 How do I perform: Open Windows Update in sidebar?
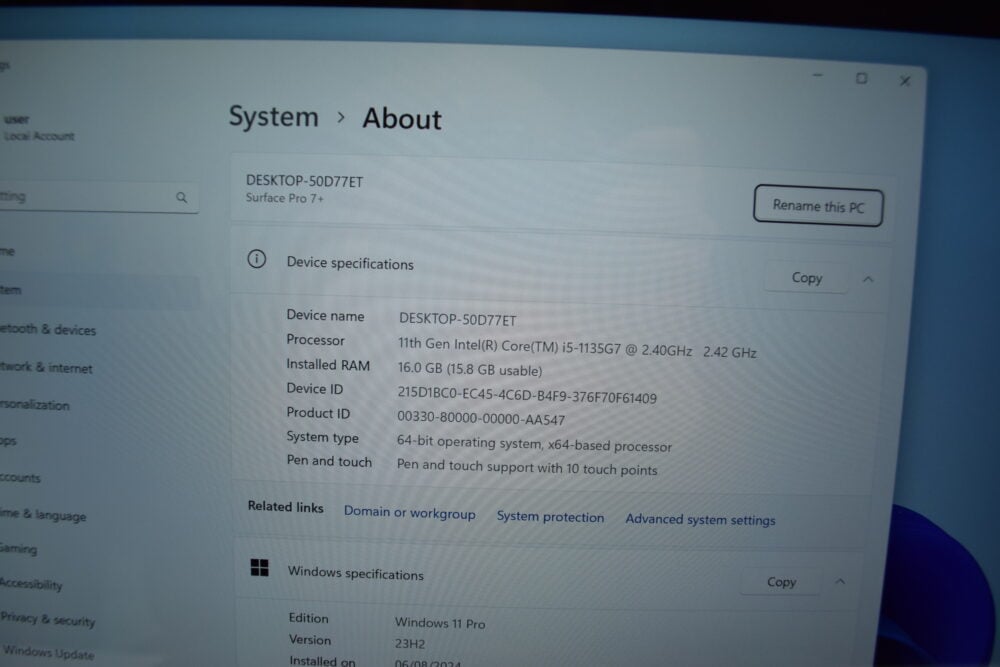click(48, 652)
